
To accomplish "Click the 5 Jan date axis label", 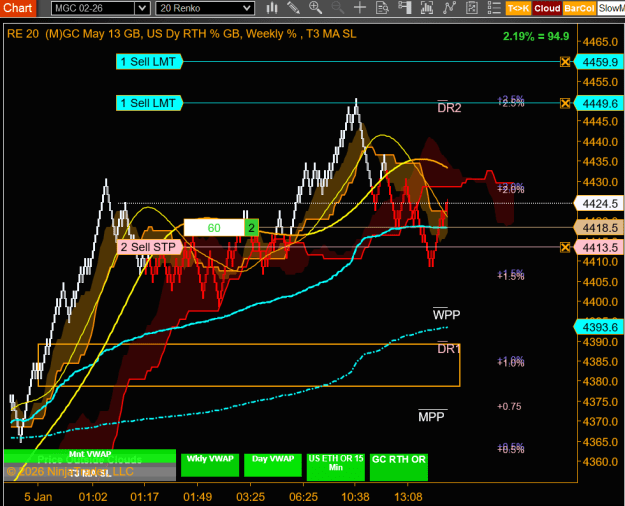I will (38, 497).
